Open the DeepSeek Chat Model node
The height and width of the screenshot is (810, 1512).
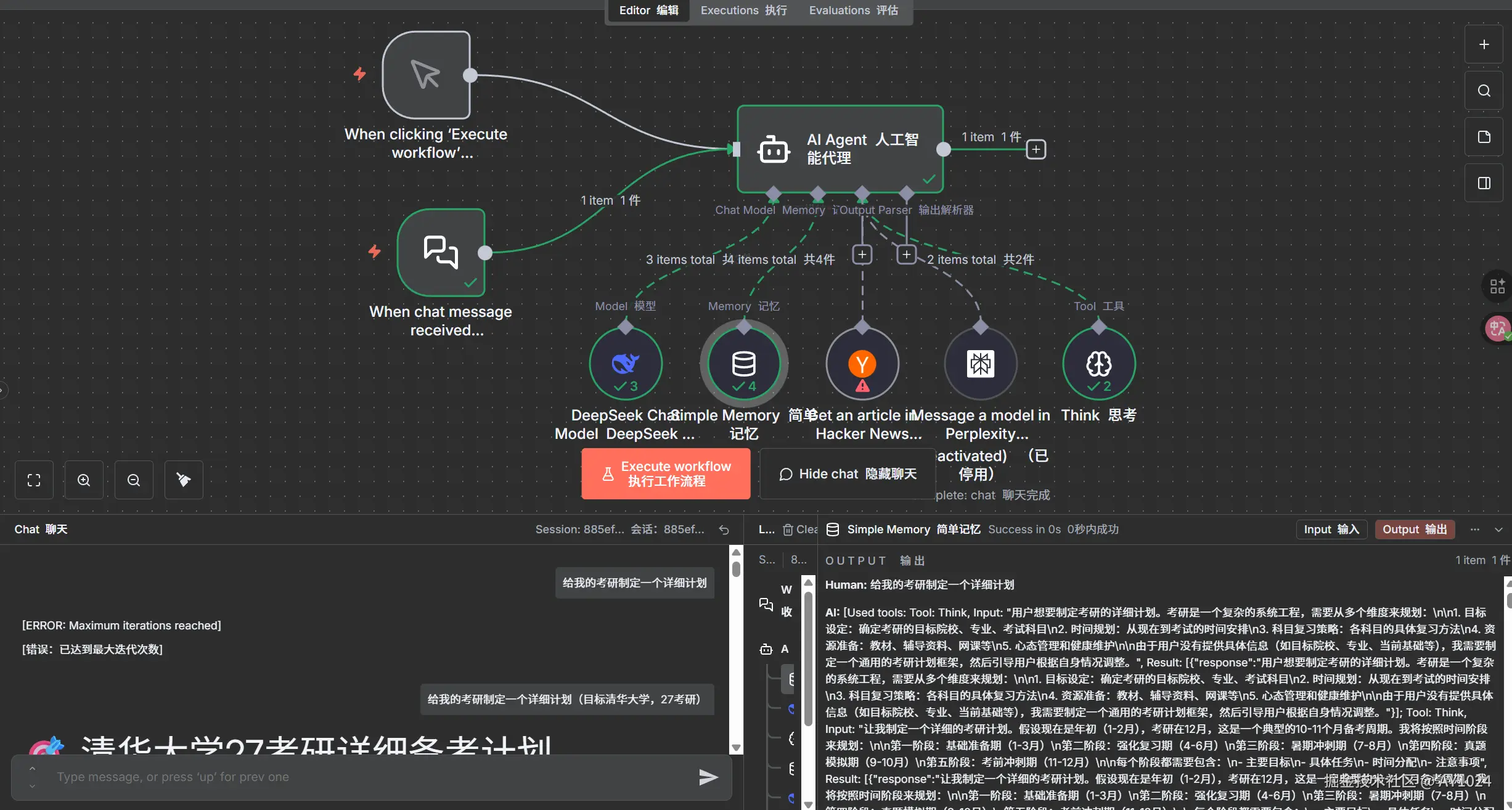tap(626, 364)
